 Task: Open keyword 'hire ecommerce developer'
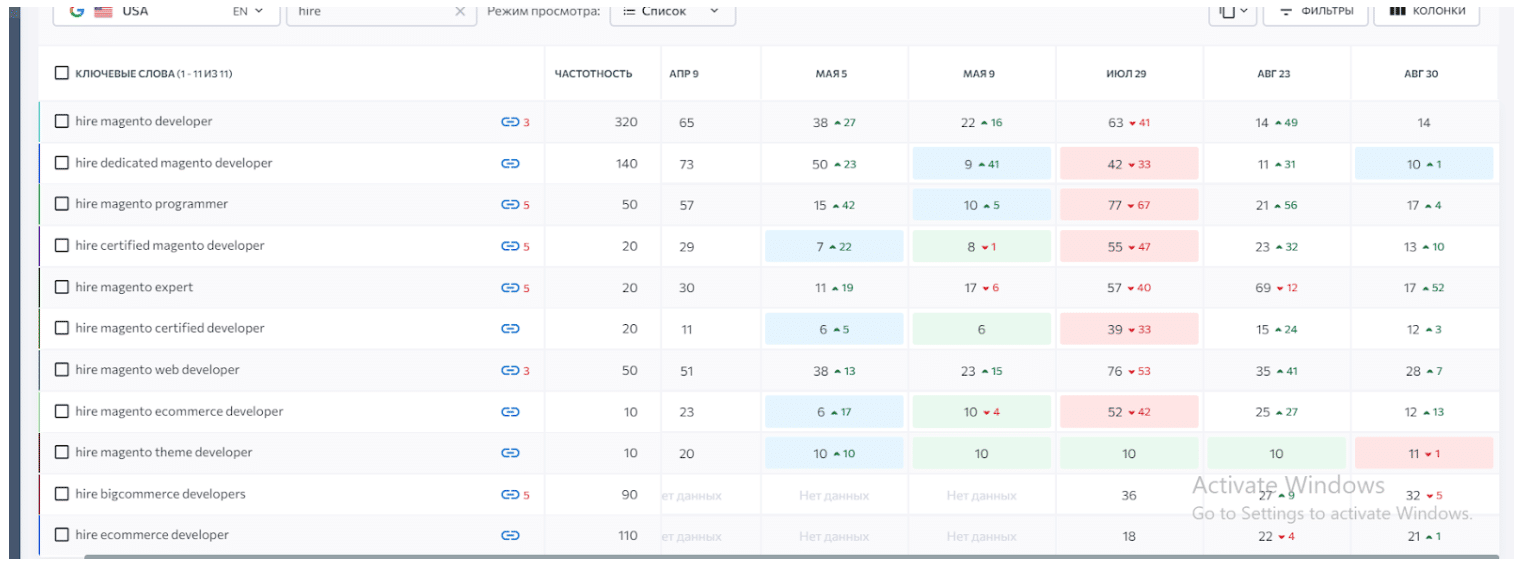[152, 535]
